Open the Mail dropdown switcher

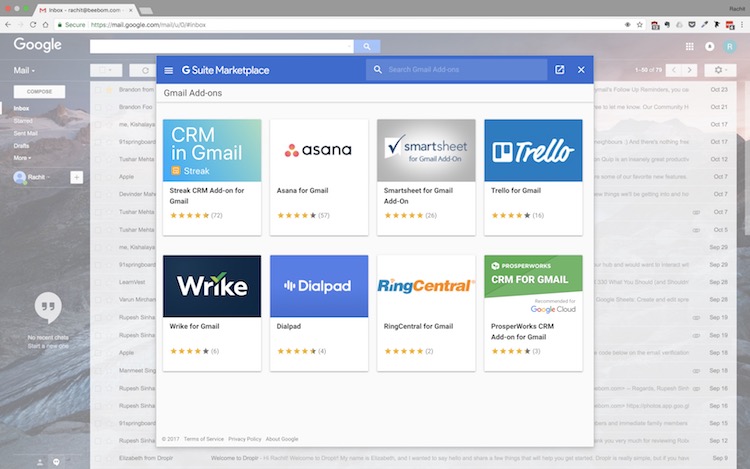24,70
